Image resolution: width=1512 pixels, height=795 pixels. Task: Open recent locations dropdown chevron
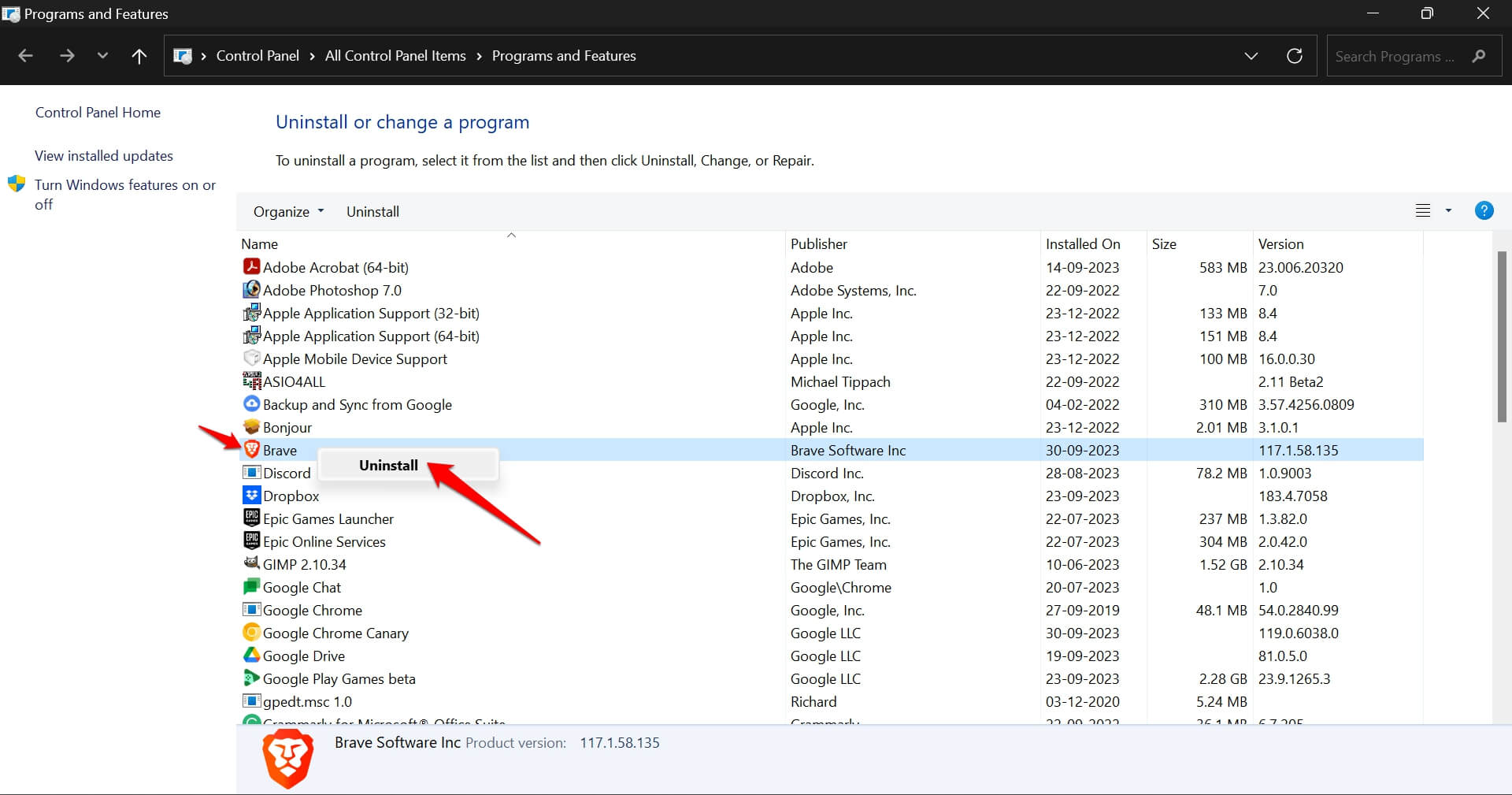102,56
